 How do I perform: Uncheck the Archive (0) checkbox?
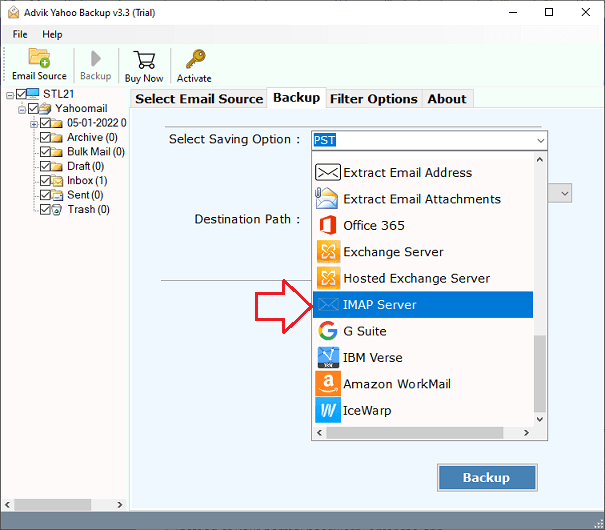(45, 137)
